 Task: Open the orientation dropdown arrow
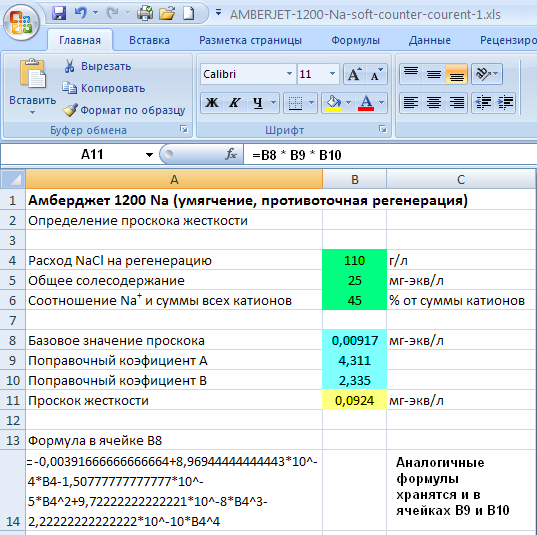pos(496,74)
